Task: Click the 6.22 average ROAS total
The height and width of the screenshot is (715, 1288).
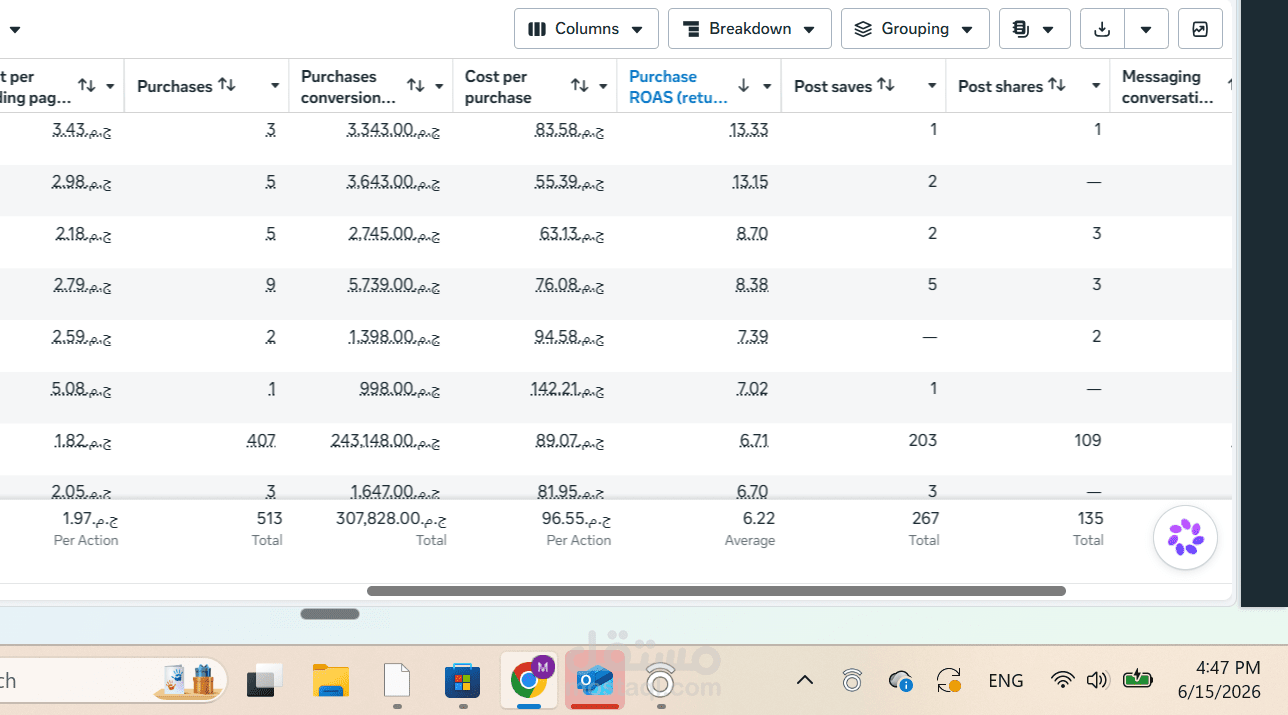Action: [x=759, y=518]
